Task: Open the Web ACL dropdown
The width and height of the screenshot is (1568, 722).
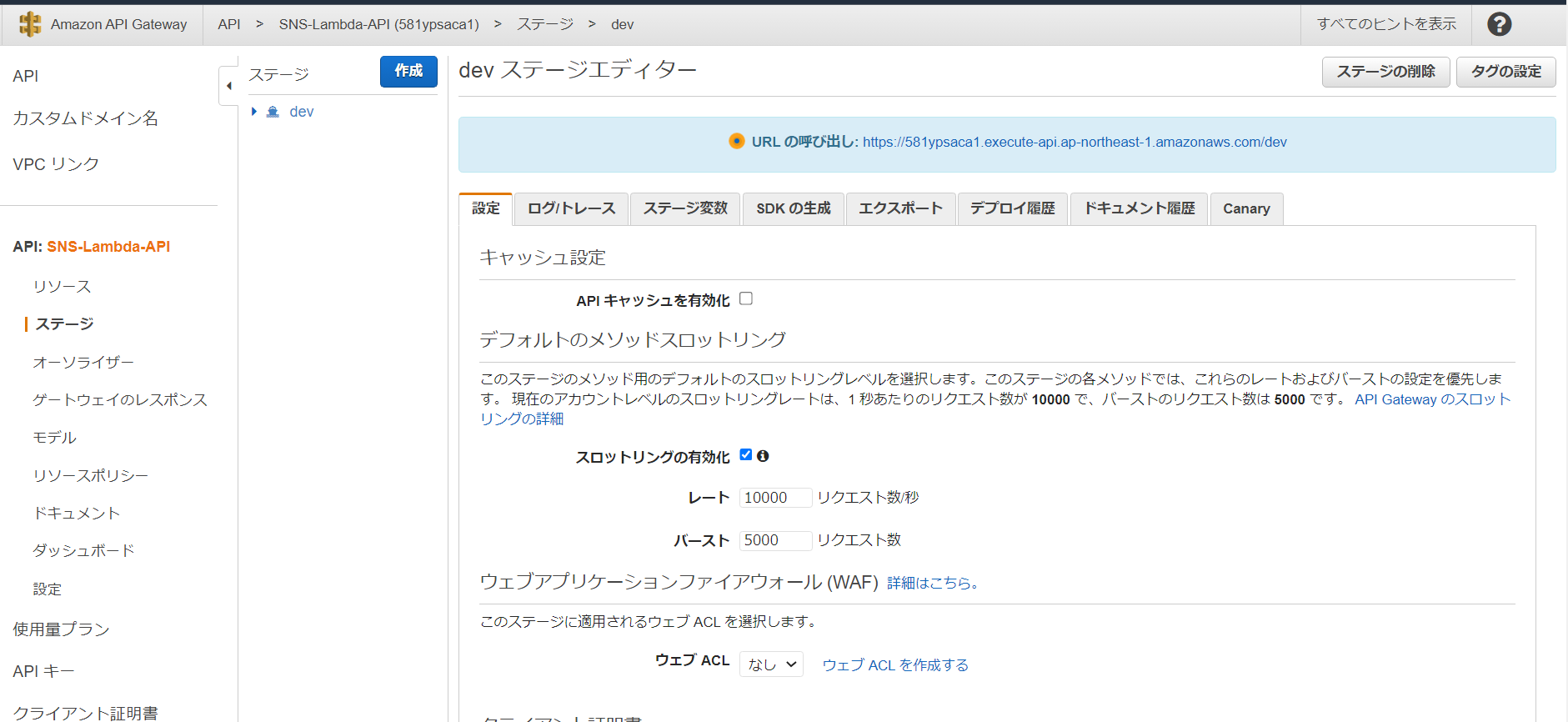Action: [771, 664]
